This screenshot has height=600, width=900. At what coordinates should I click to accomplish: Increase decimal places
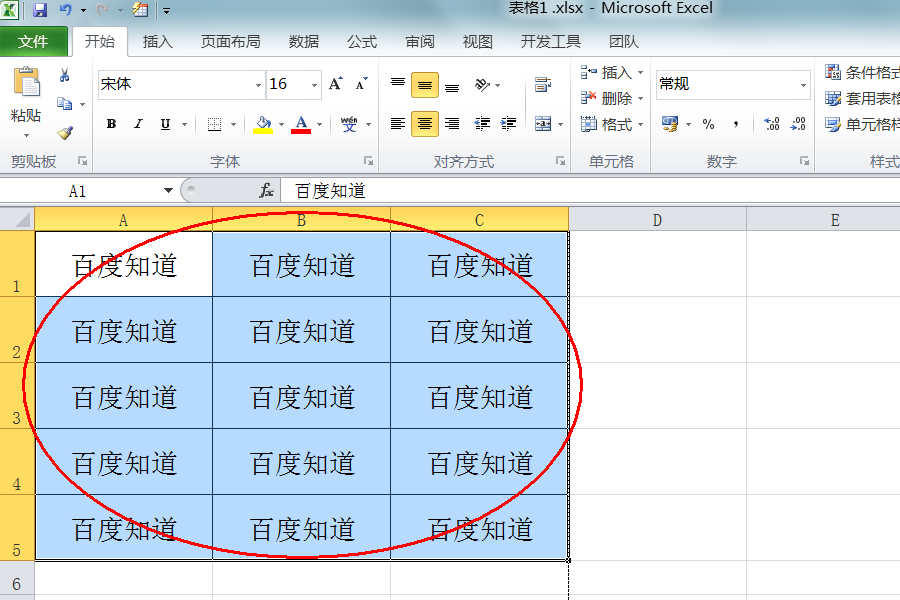tap(772, 124)
